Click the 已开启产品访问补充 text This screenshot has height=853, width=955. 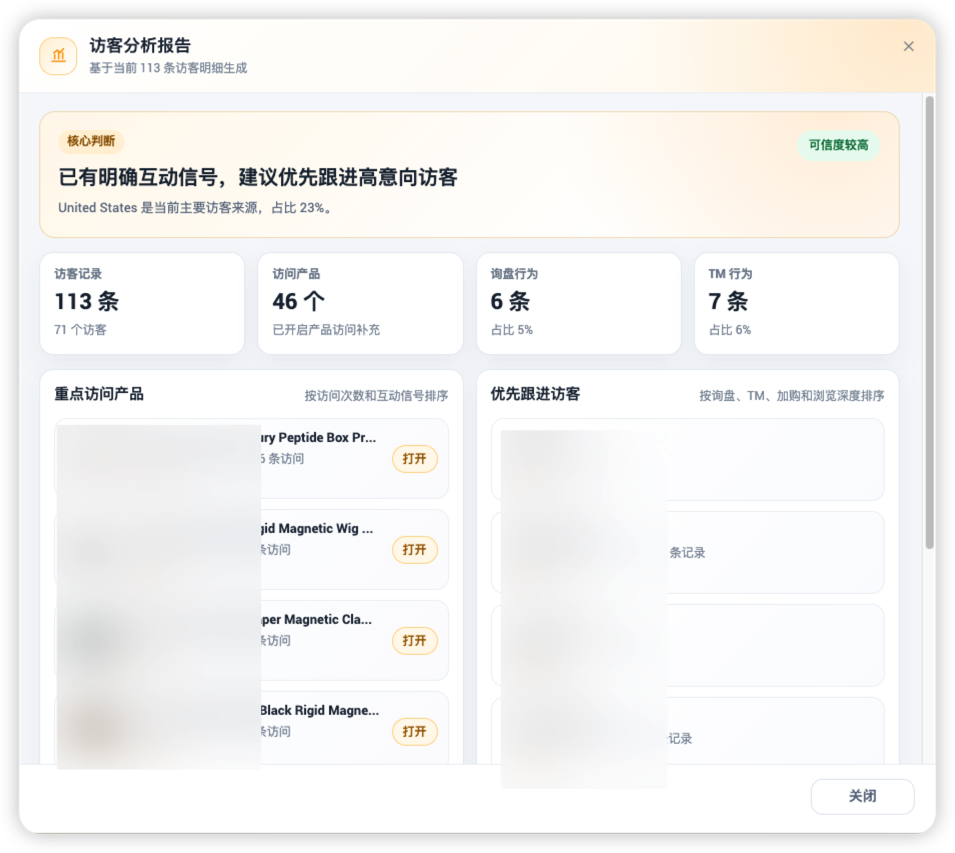326,329
